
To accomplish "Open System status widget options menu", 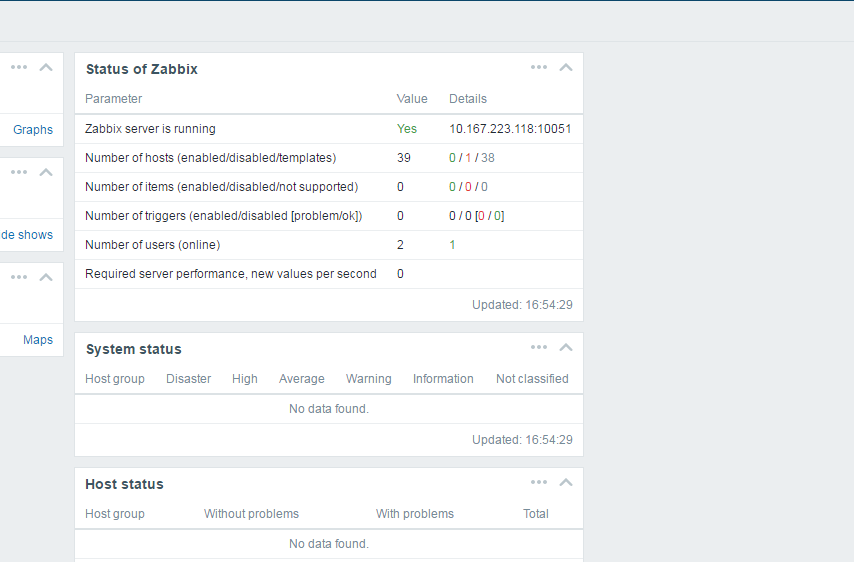I will [539, 347].
